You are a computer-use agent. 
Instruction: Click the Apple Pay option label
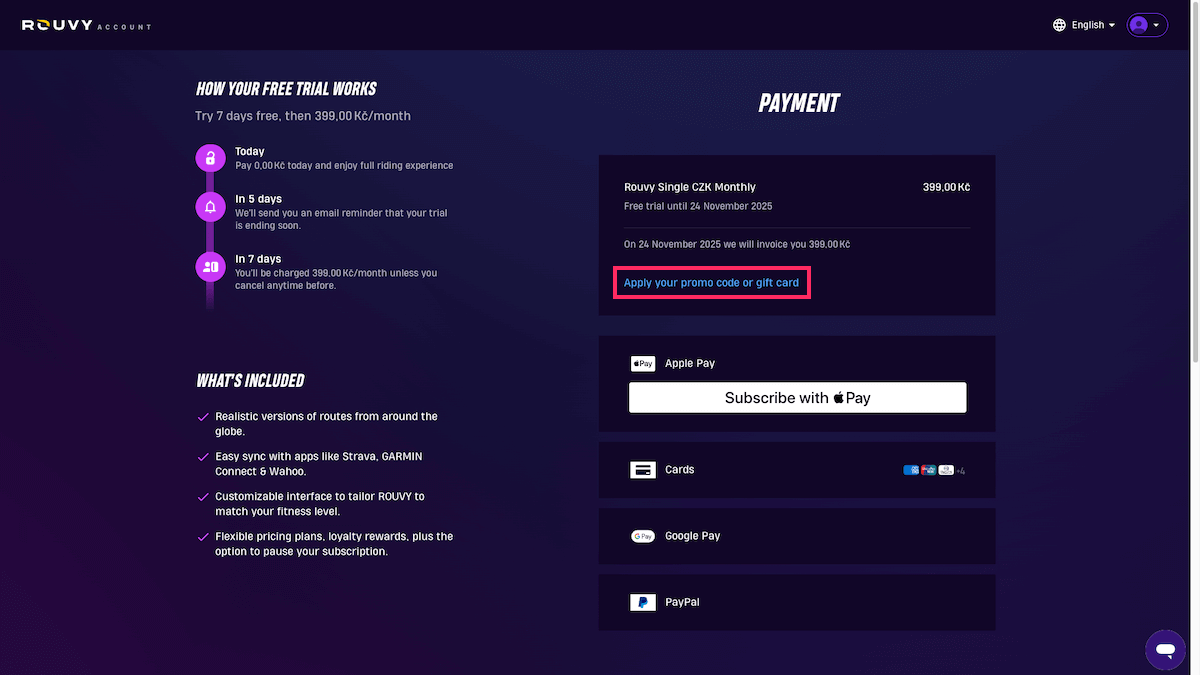pyautogui.click(x=690, y=364)
